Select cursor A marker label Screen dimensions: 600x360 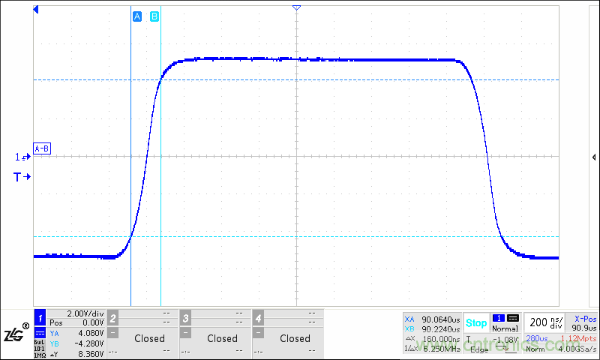[x=137, y=16]
